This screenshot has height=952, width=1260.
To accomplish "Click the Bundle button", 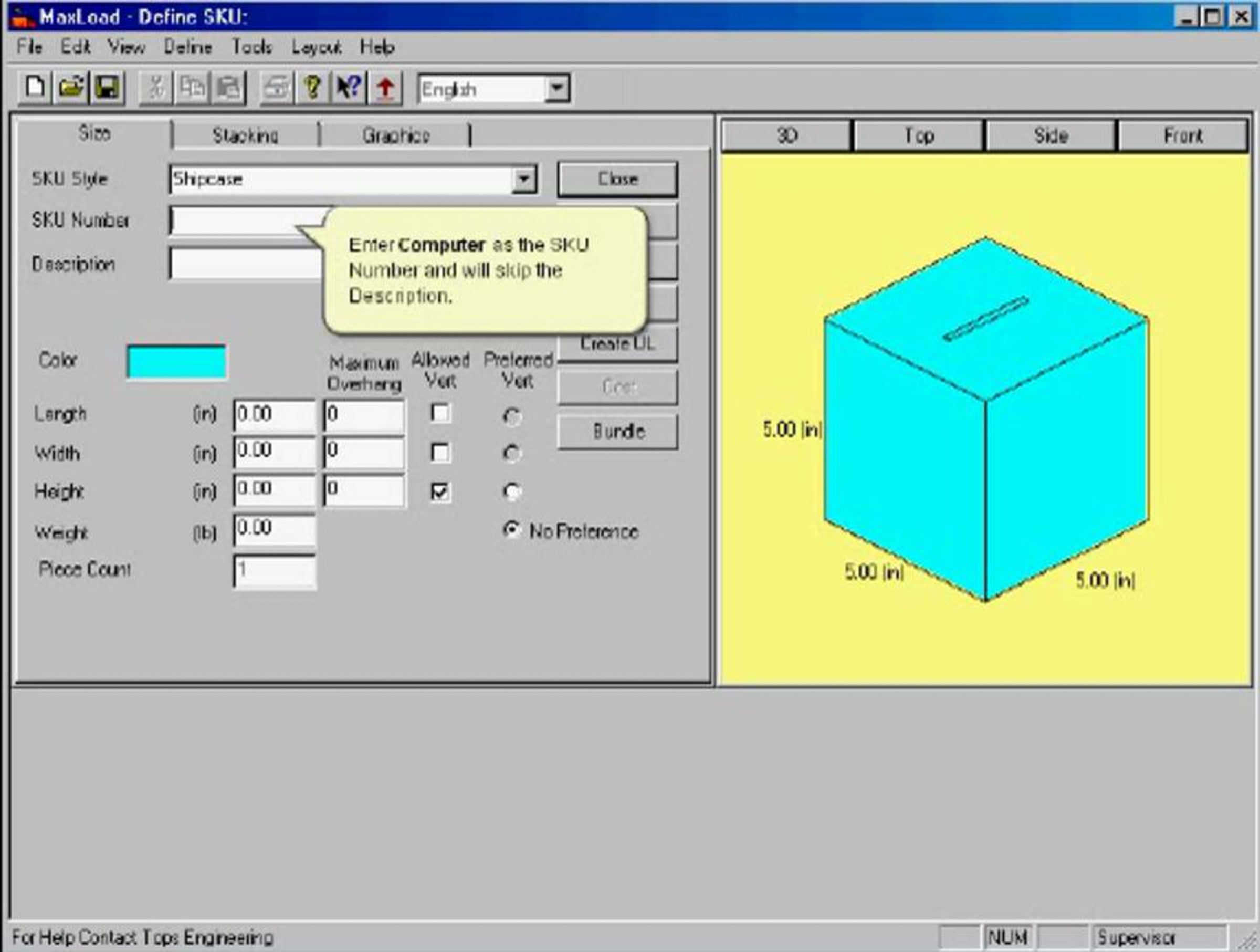I will (618, 431).
